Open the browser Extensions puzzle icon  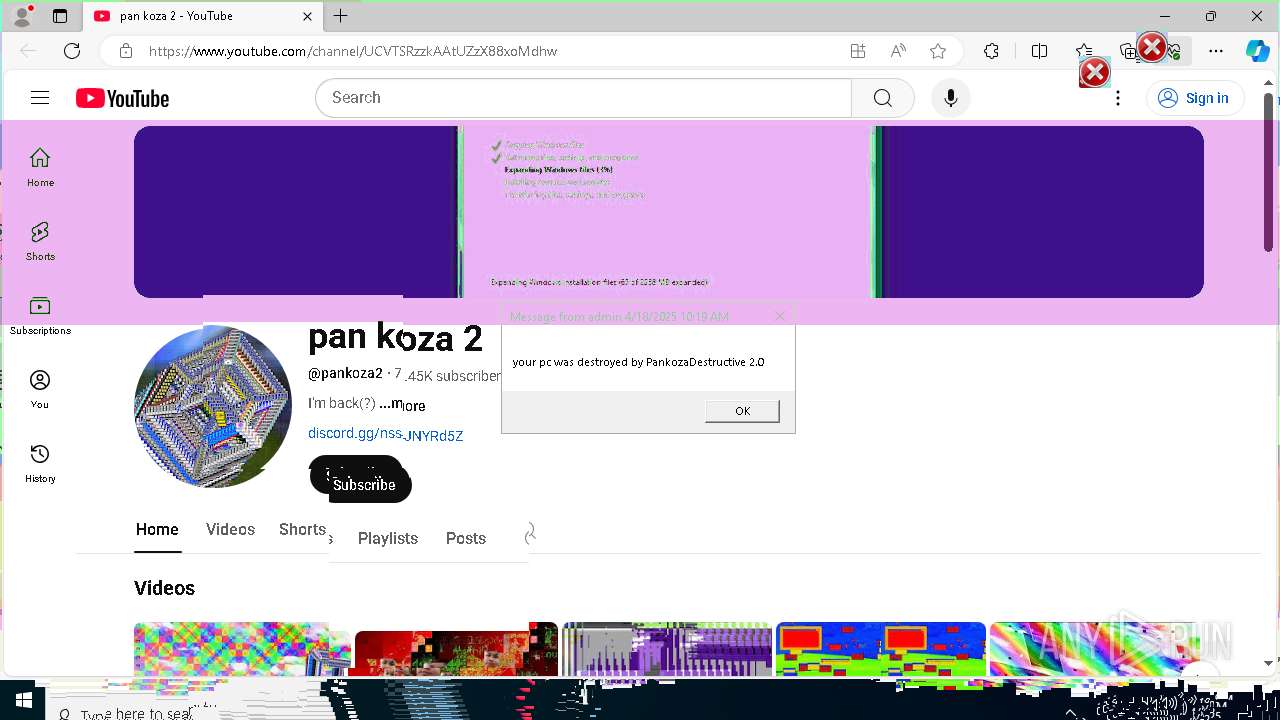tap(991, 51)
